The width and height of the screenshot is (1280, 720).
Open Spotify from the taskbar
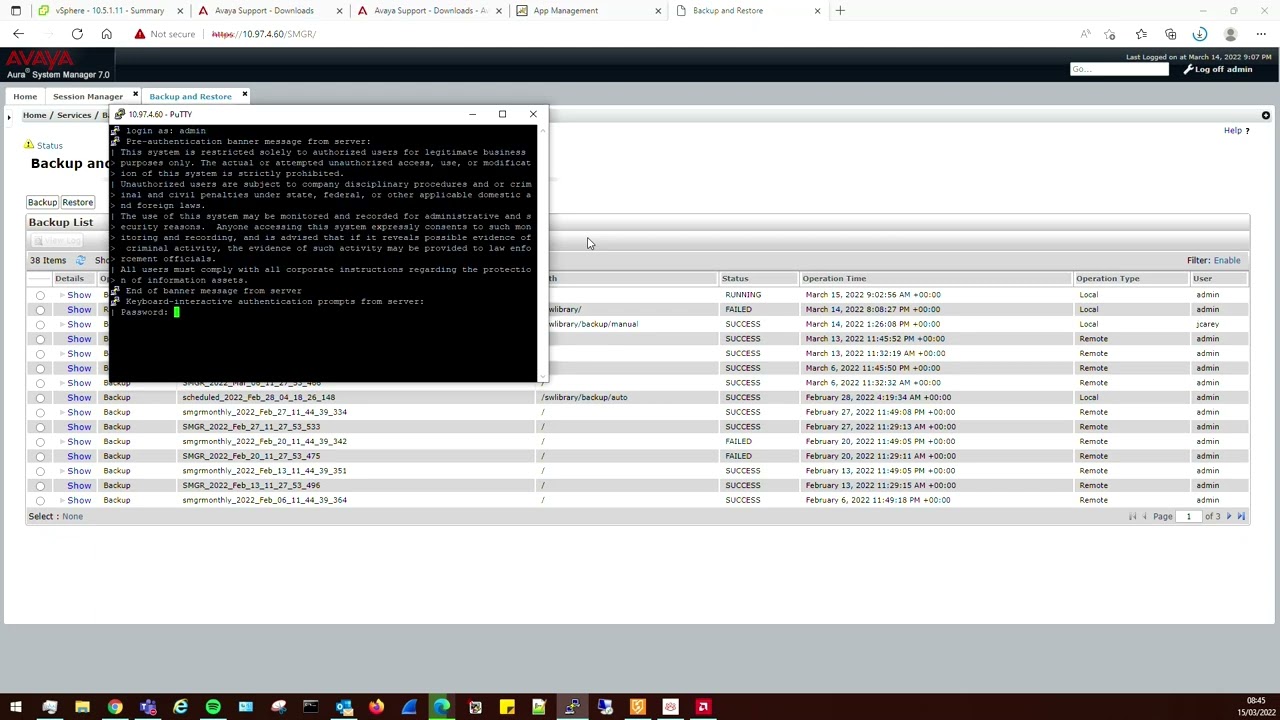coord(213,707)
